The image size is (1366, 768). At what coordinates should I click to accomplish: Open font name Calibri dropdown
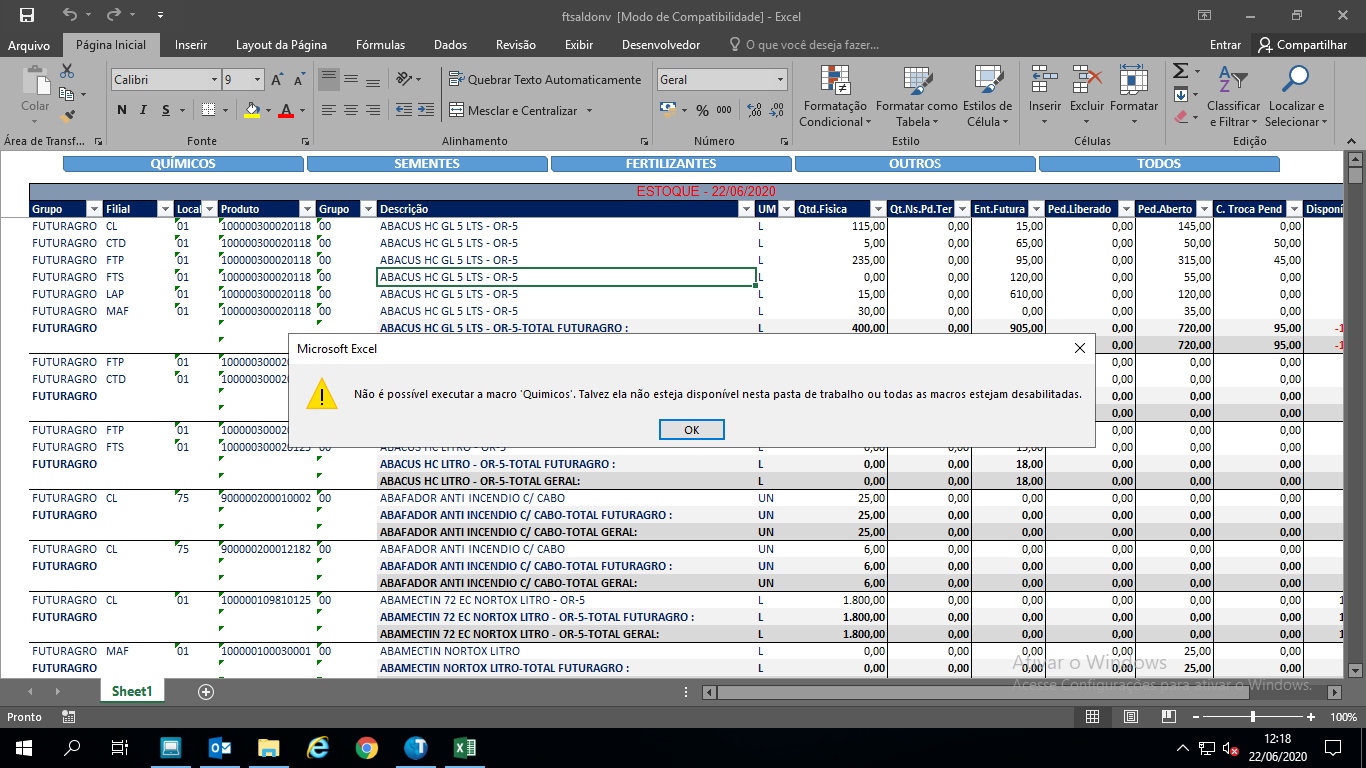(214, 79)
